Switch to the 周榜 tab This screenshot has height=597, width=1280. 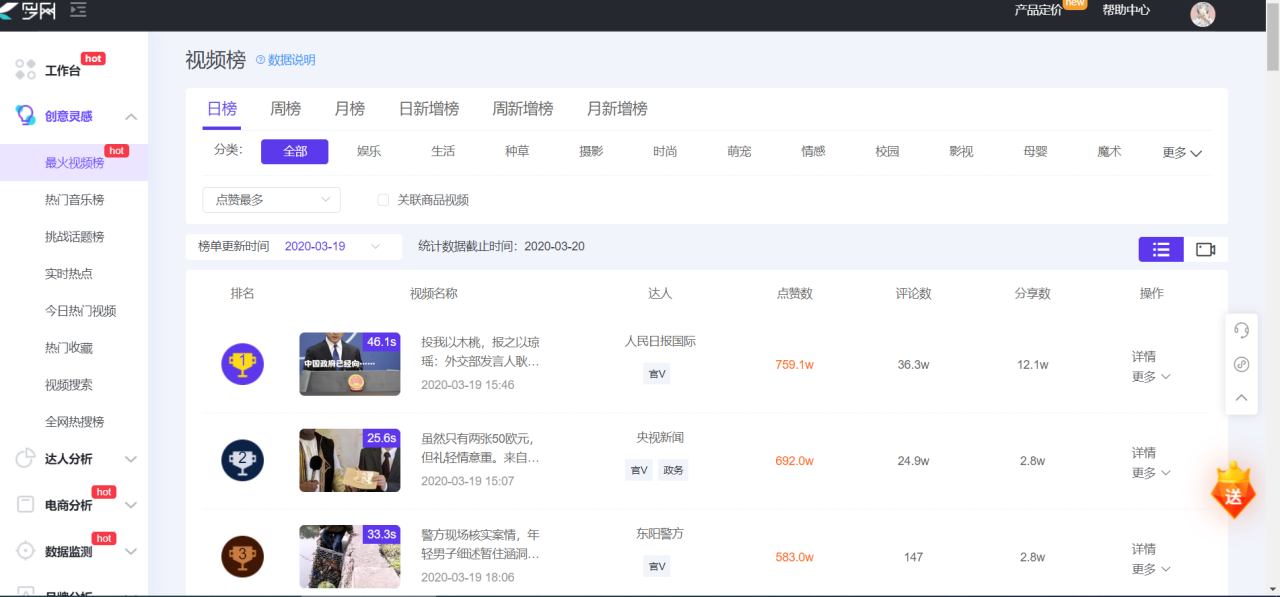285,109
